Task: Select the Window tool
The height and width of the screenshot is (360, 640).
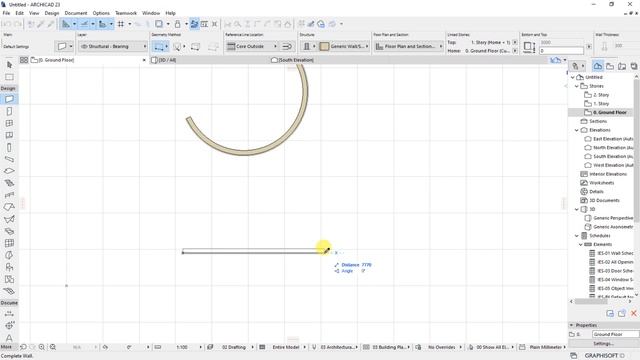Action: click(x=9, y=123)
